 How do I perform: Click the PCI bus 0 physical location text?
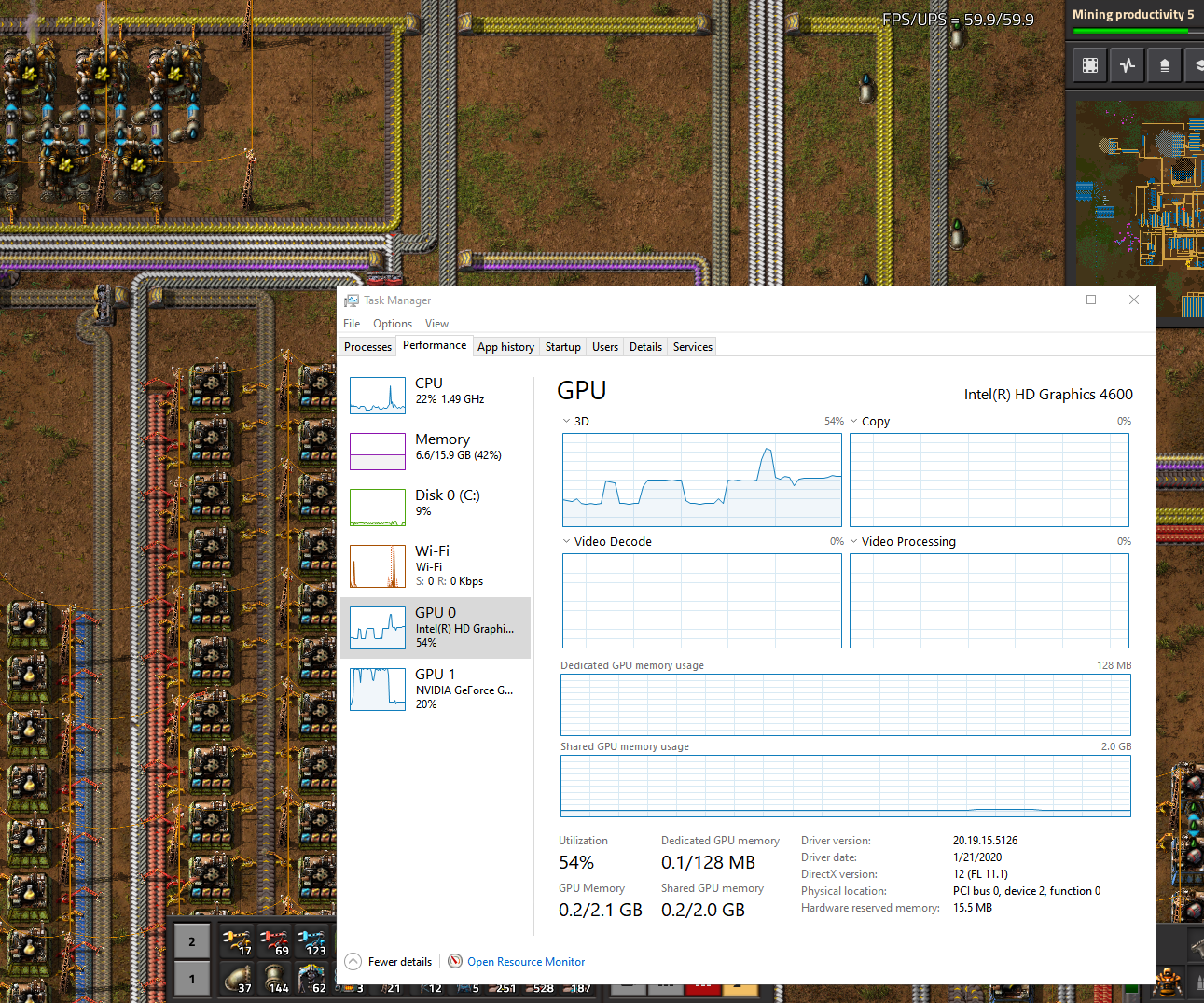1027,891
